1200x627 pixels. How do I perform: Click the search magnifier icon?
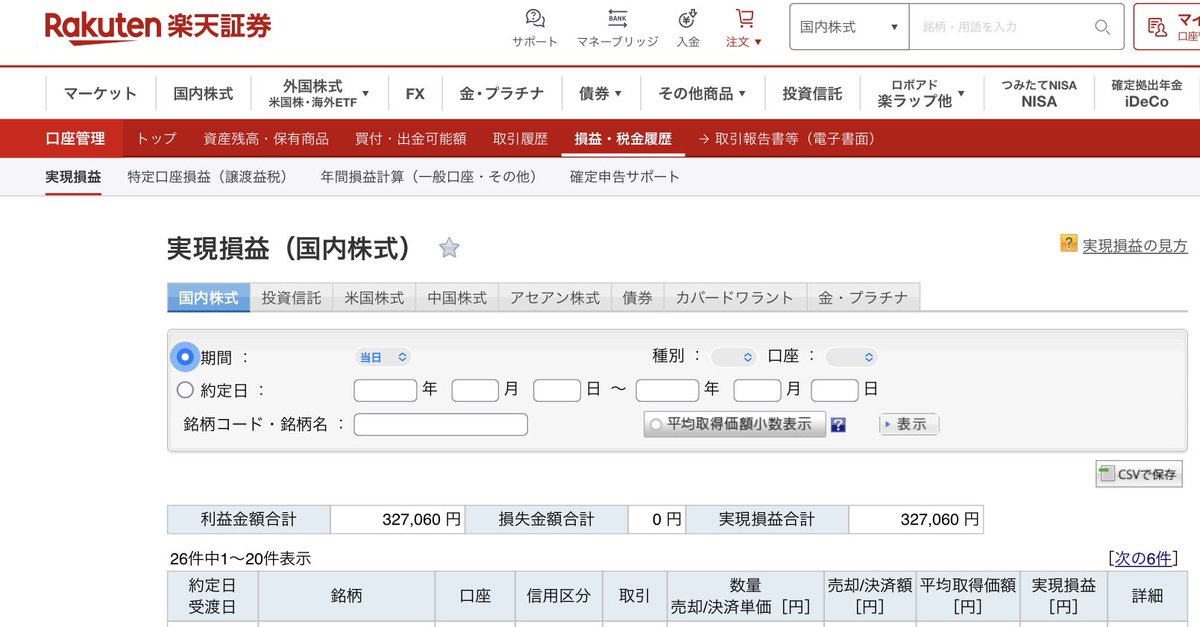pyautogui.click(x=1102, y=27)
